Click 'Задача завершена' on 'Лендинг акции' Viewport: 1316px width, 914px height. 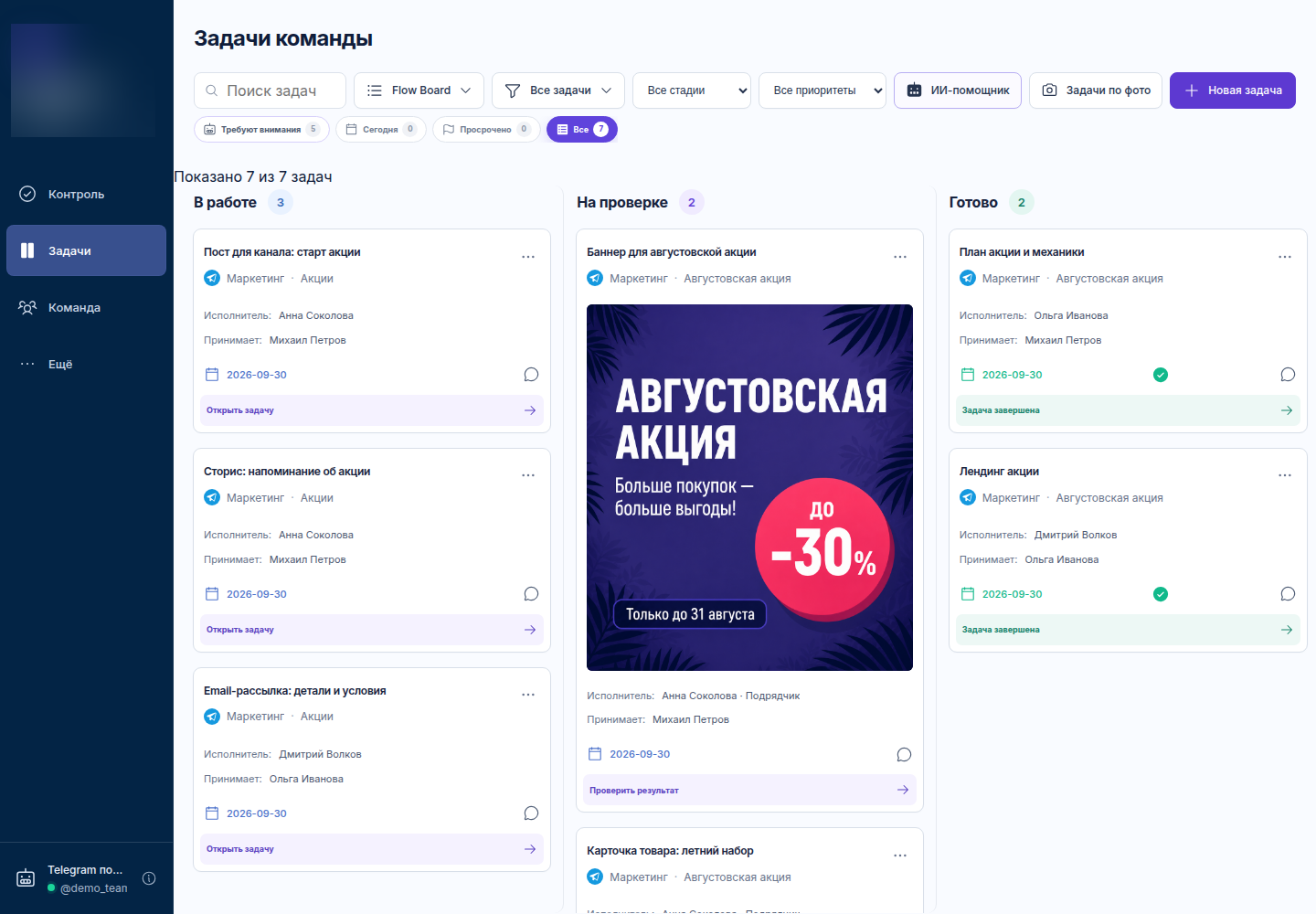(x=1128, y=630)
